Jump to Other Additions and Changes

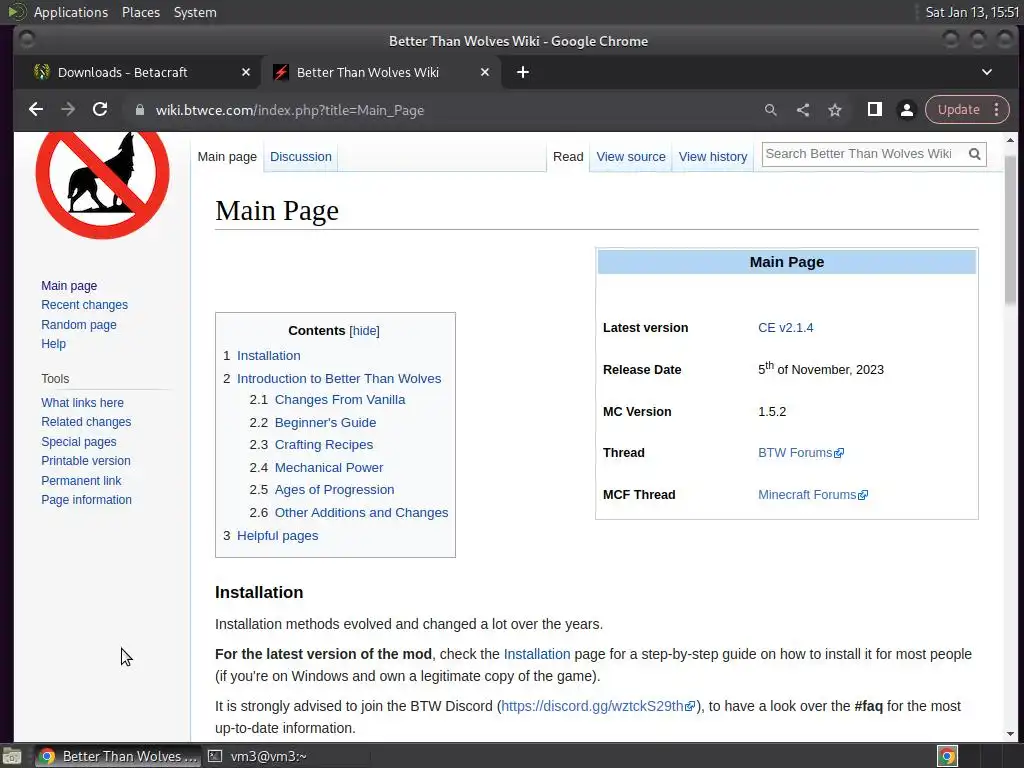tap(361, 513)
